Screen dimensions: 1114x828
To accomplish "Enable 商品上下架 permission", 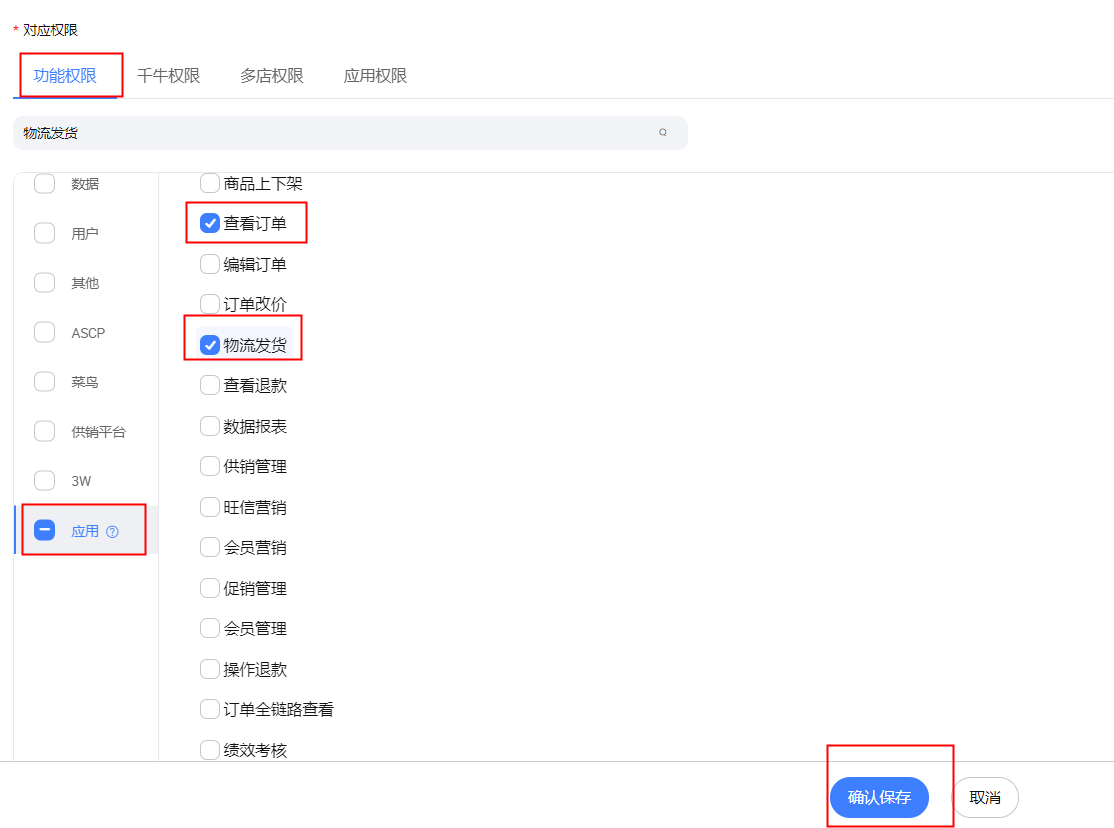I will click(x=210, y=183).
